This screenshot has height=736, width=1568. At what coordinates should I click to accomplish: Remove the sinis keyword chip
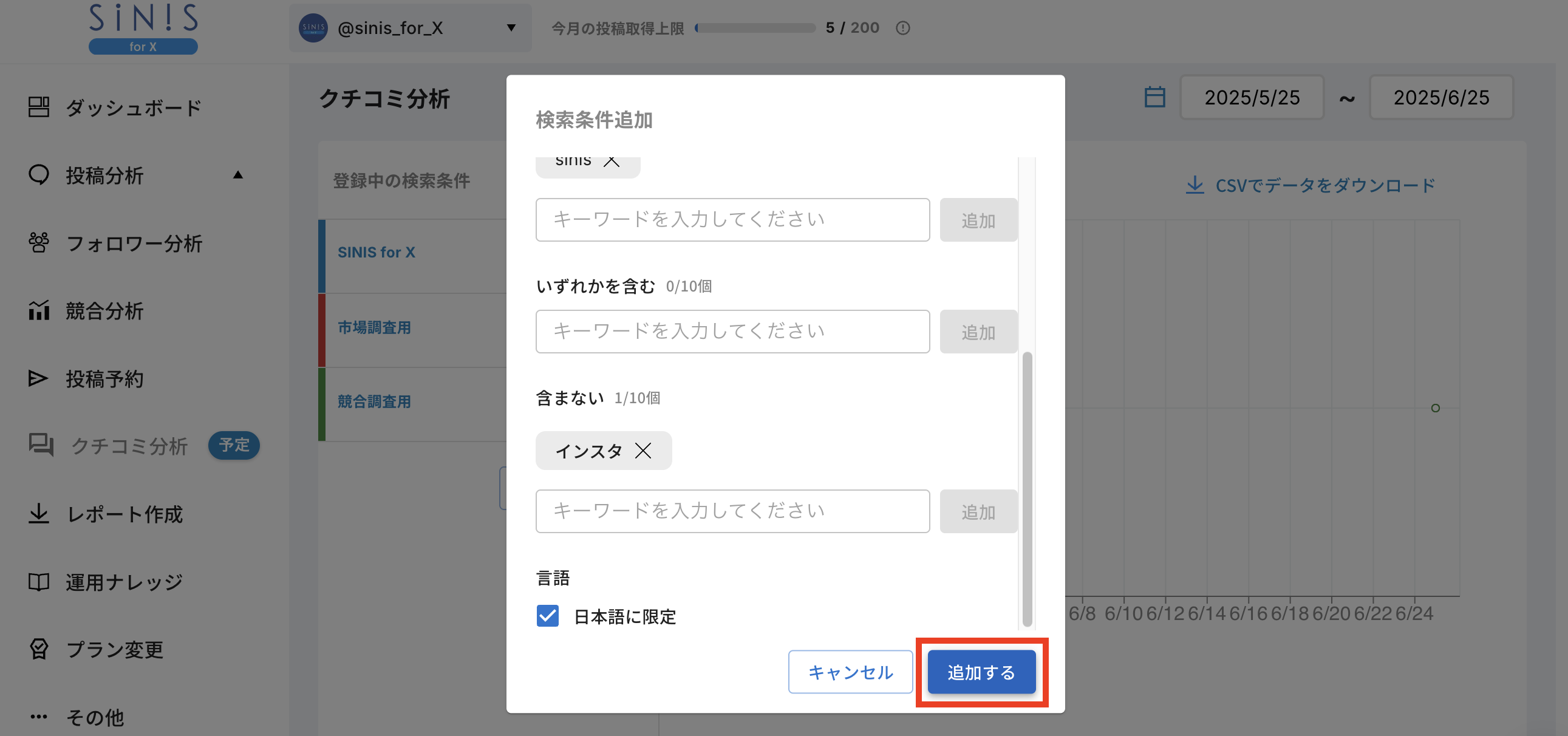pyautogui.click(x=612, y=162)
